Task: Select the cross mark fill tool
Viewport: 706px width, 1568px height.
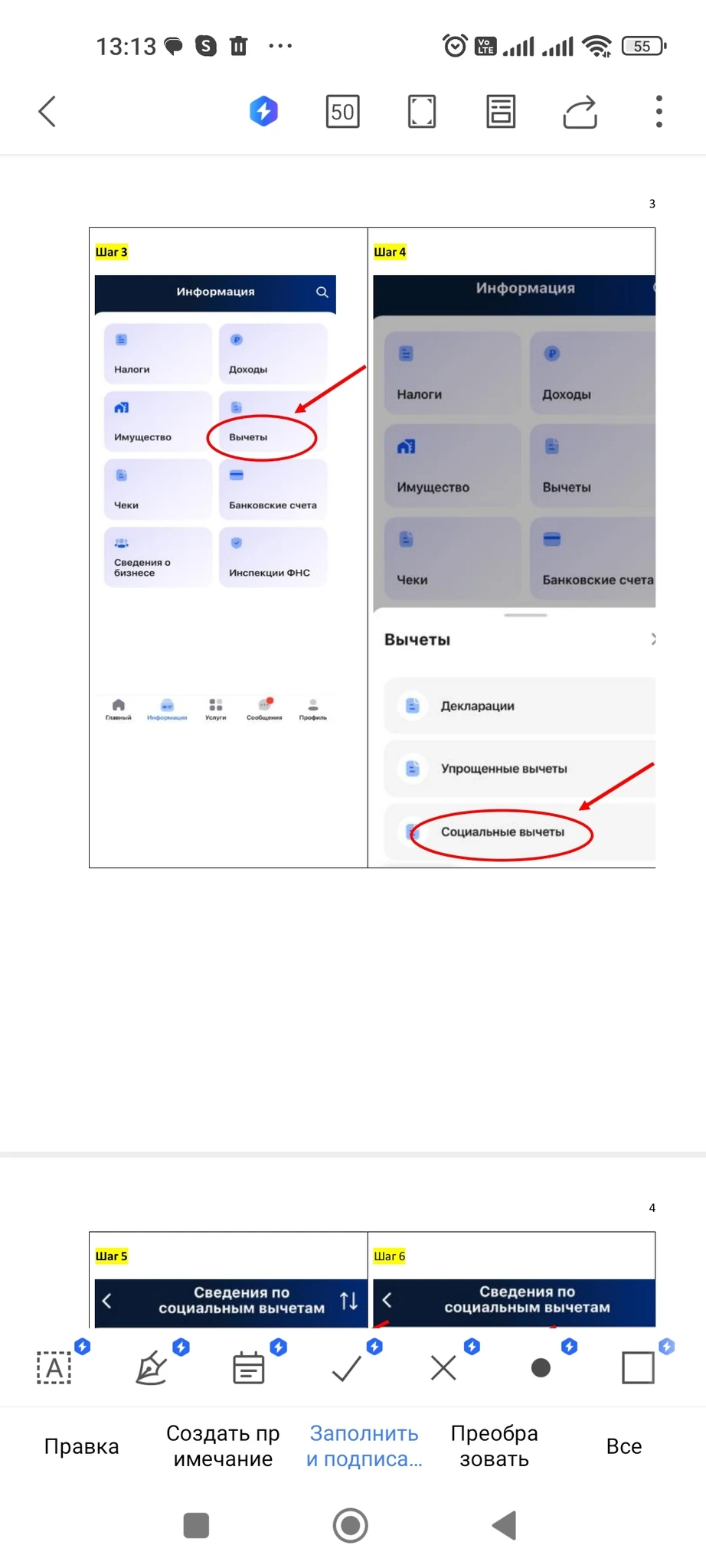Action: click(x=443, y=1367)
